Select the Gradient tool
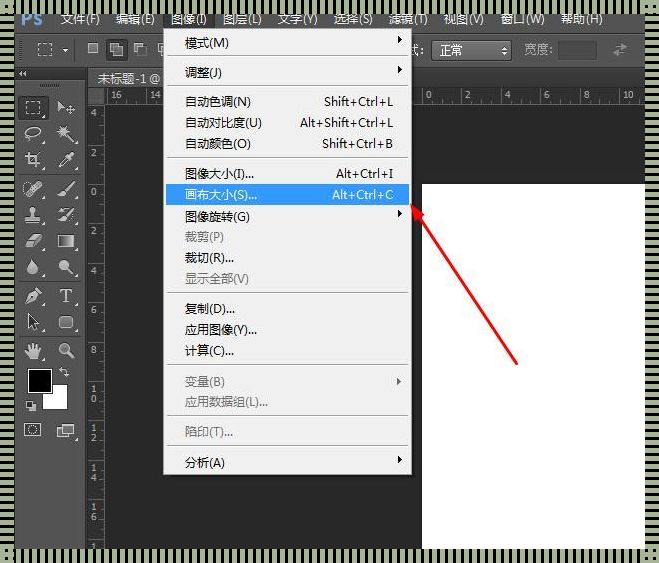Viewport: 659px width, 563px height. pos(66,241)
